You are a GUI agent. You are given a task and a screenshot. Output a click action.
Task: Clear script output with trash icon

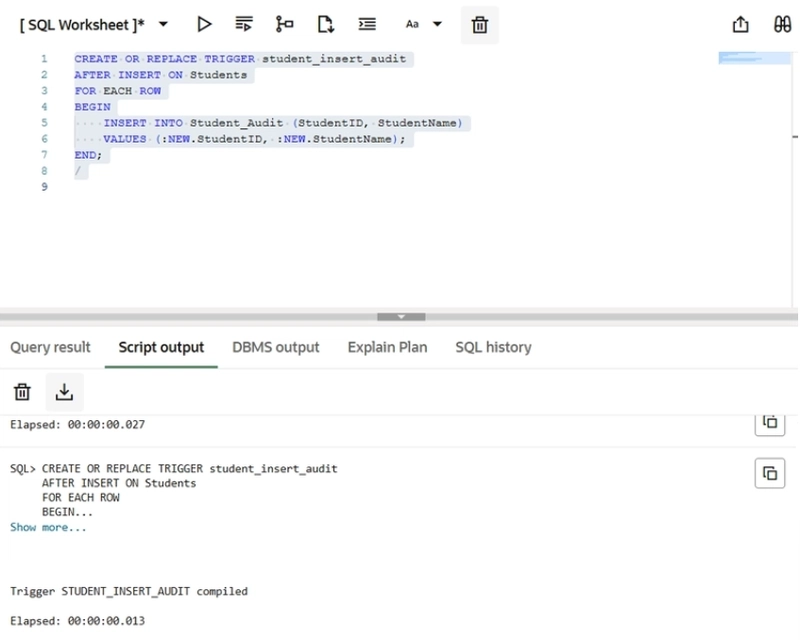22,392
